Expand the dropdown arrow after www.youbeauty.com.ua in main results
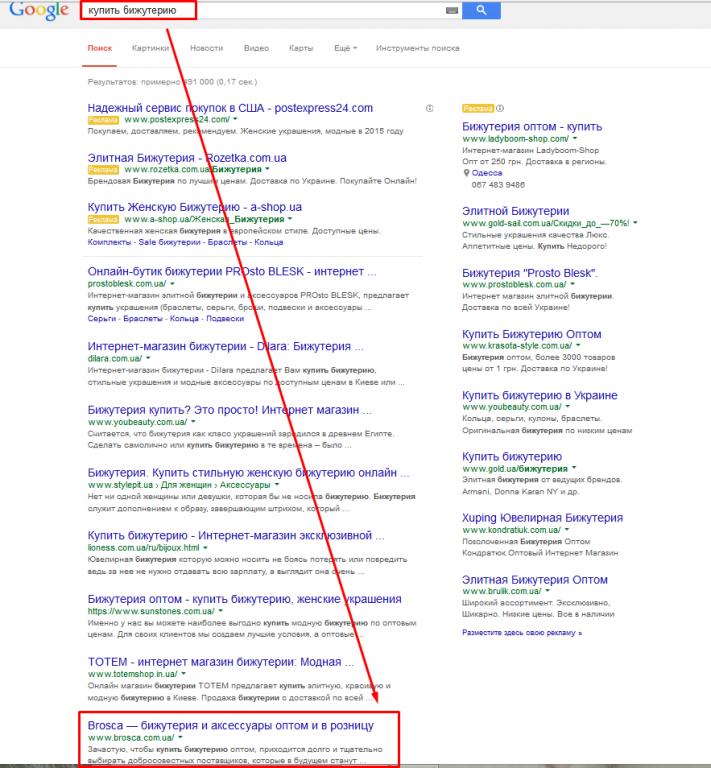This screenshot has height=768, width=711. point(193,421)
